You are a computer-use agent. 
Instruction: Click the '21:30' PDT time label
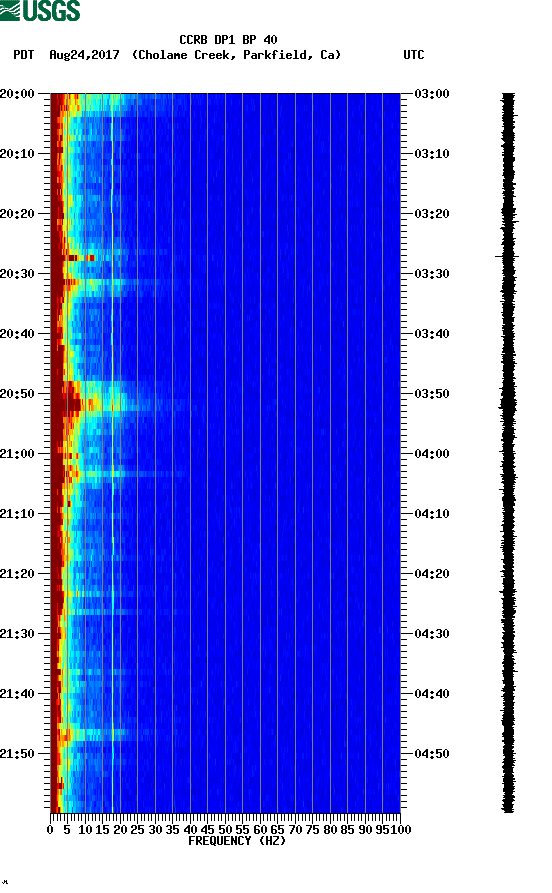tap(17, 634)
